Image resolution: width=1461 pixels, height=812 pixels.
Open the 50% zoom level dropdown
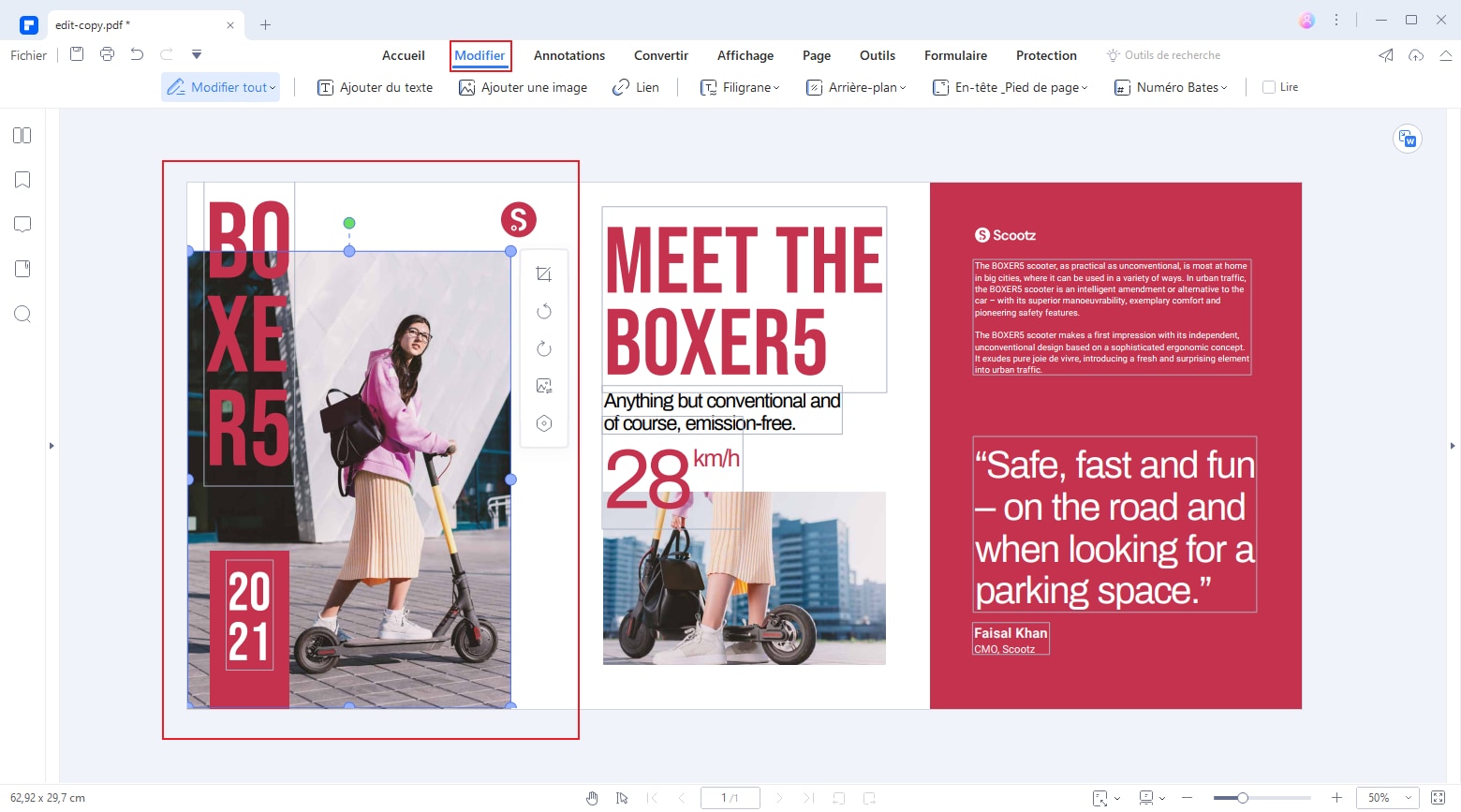(1388, 798)
